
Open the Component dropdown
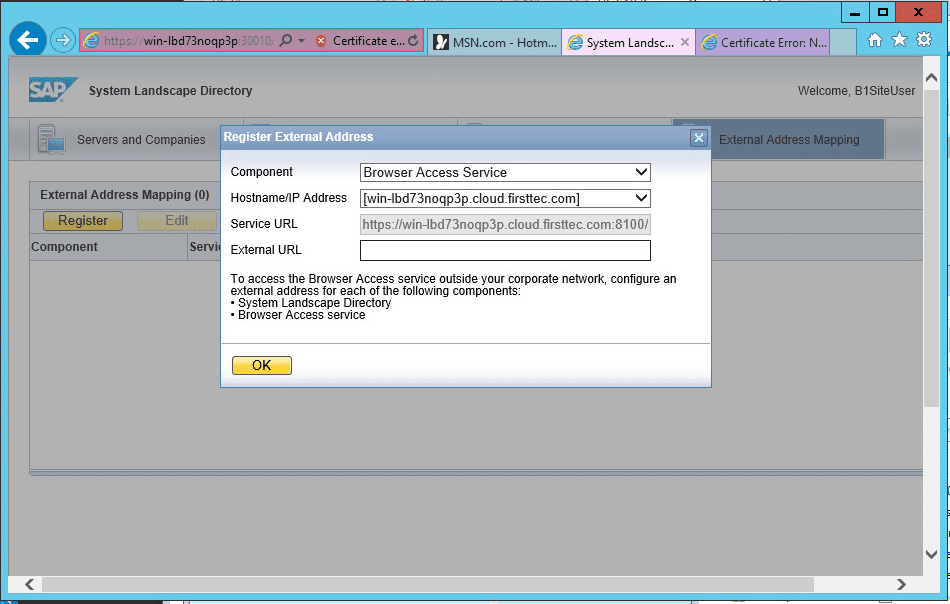(x=643, y=172)
